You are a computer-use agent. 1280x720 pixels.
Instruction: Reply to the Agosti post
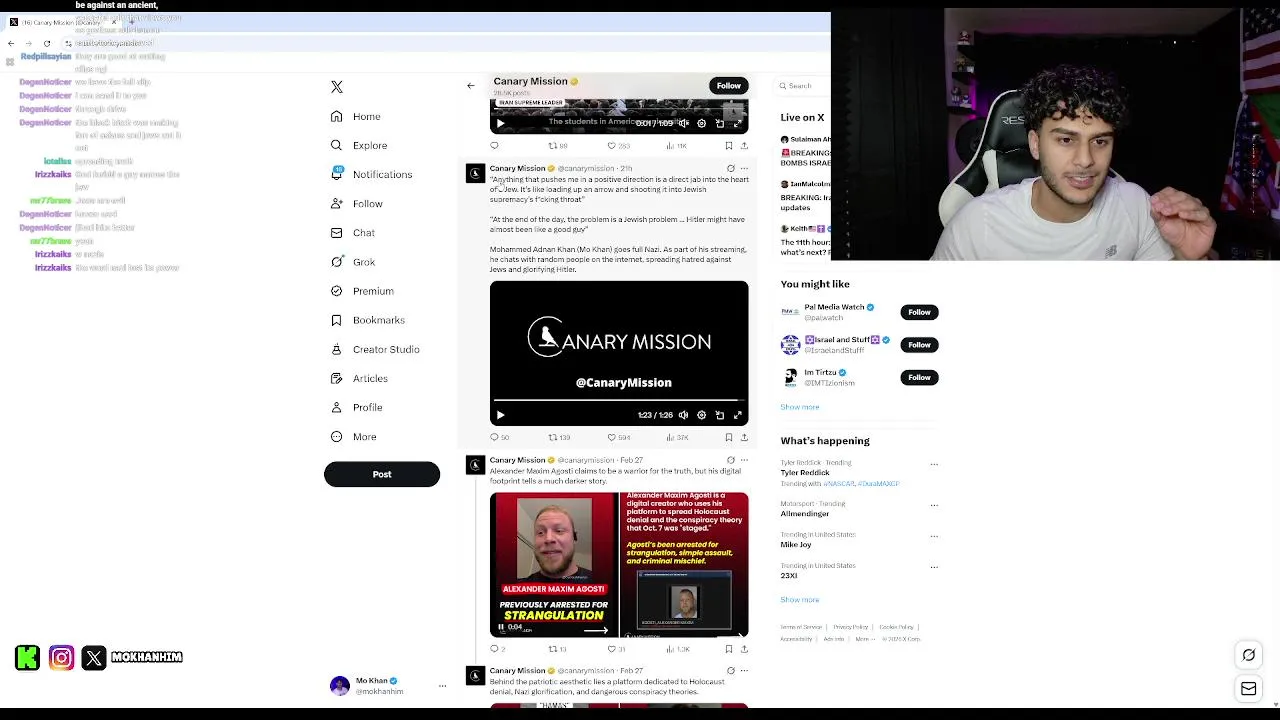[x=497, y=649]
